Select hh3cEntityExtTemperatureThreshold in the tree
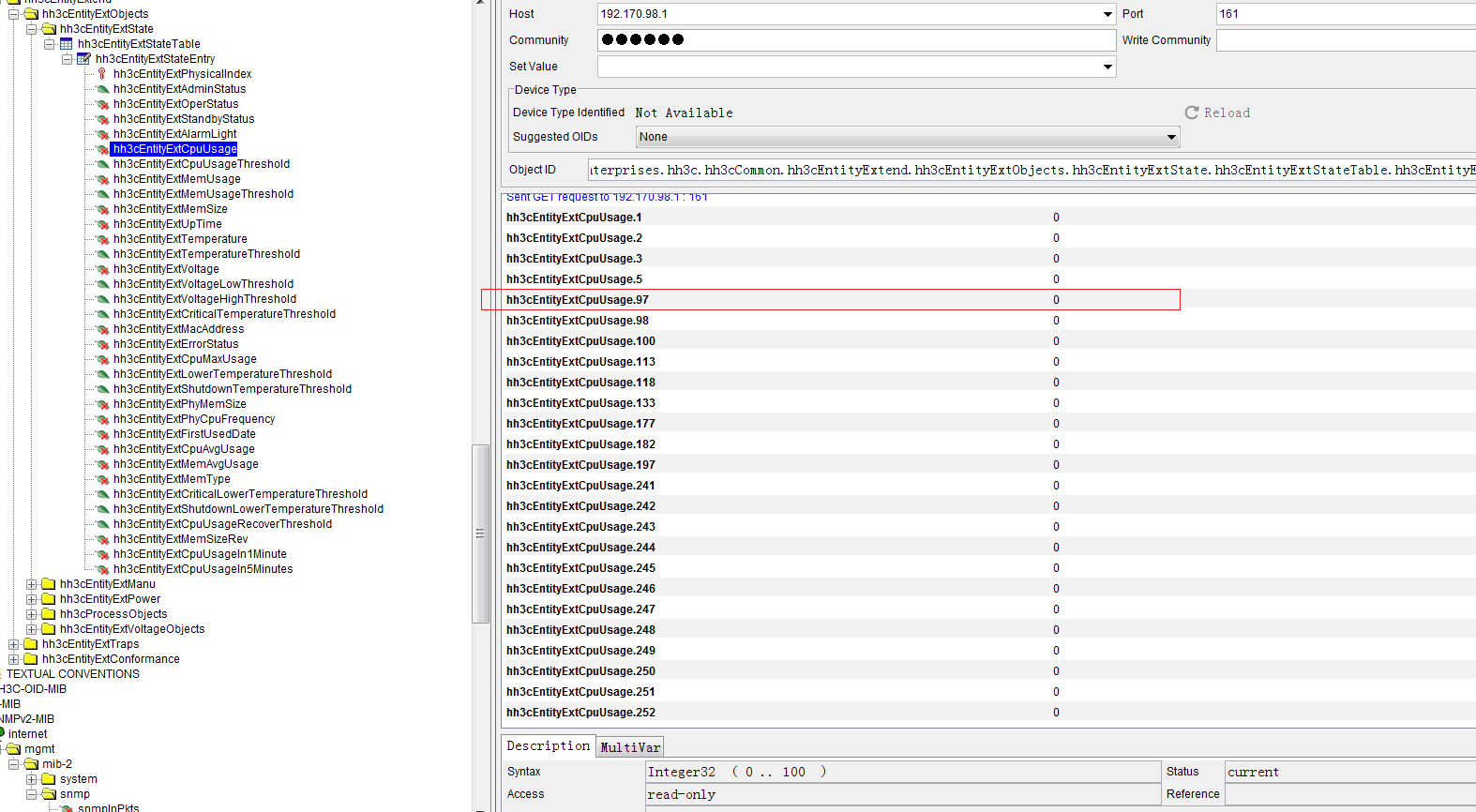1476x812 pixels. click(207, 254)
